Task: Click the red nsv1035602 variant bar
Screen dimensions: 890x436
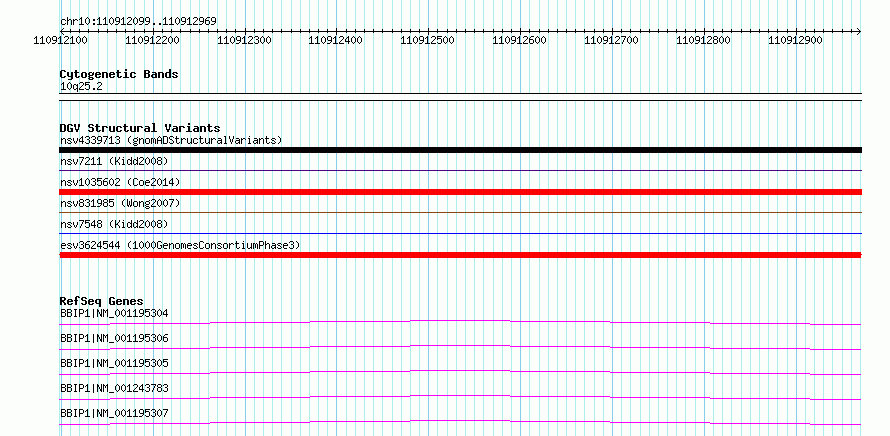Action: click(x=460, y=192)
